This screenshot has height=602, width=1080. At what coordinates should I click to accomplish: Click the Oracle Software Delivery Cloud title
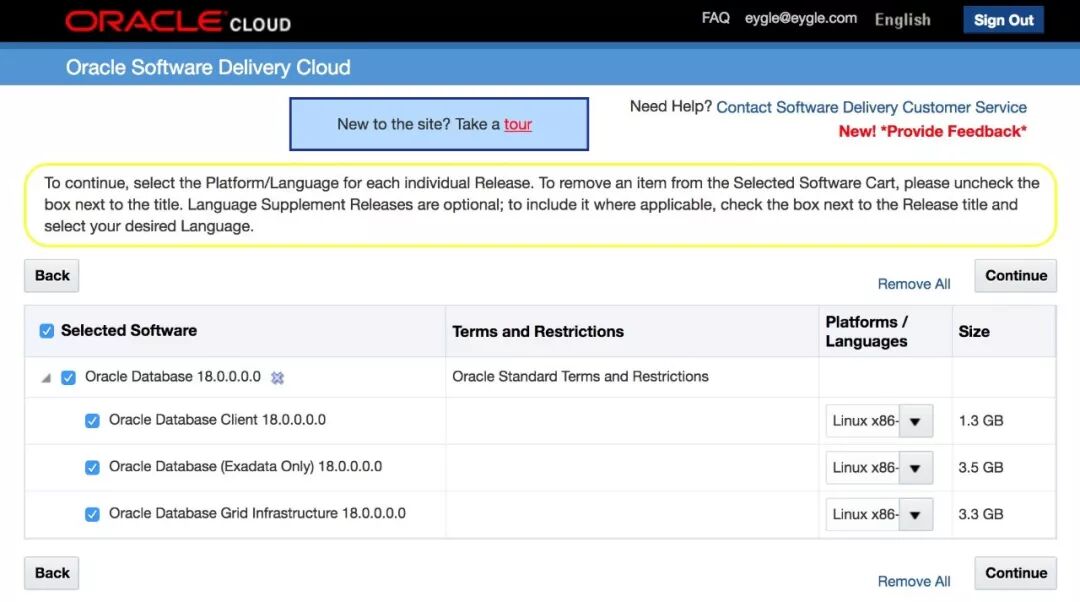(x=208, y=68)
